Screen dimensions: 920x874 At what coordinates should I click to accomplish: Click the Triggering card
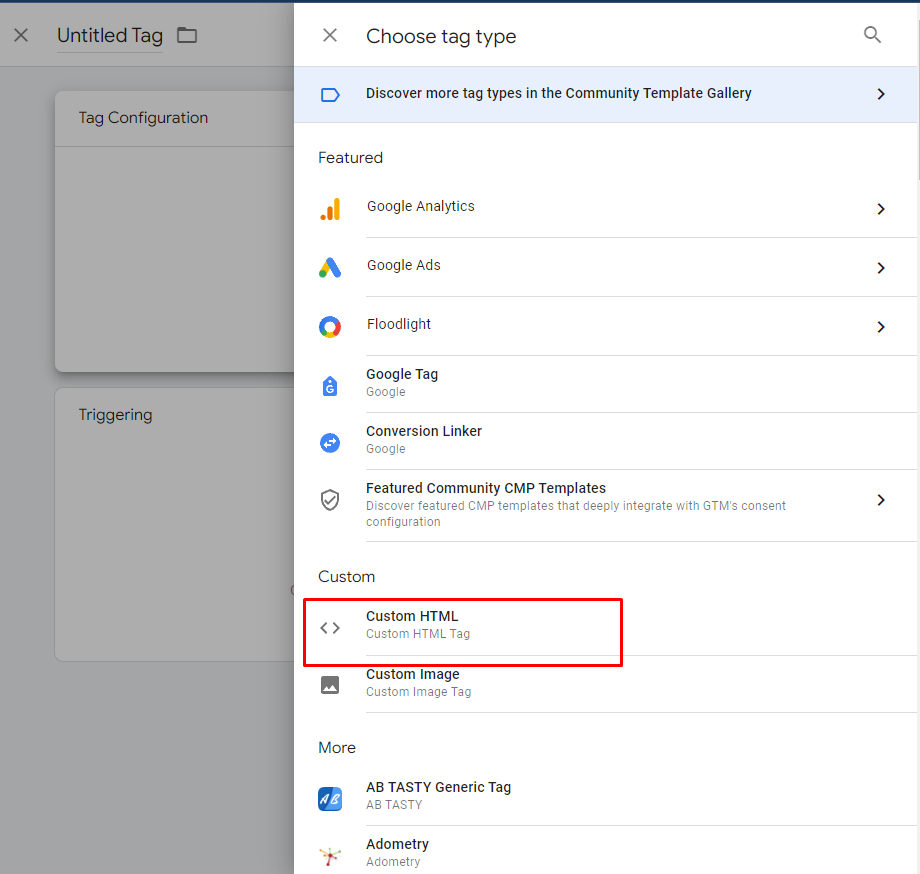click(x=174, y=524)
